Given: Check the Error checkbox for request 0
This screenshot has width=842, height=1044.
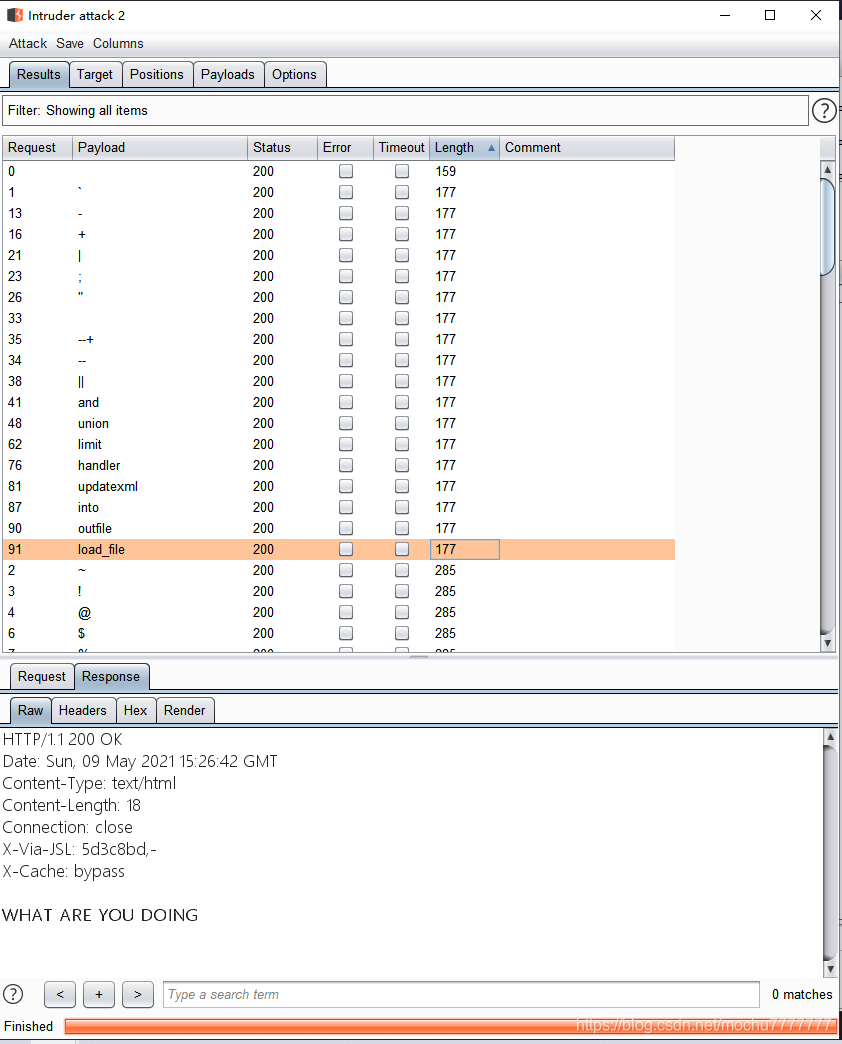Looking at the screenshot, I should click(346, 171).
